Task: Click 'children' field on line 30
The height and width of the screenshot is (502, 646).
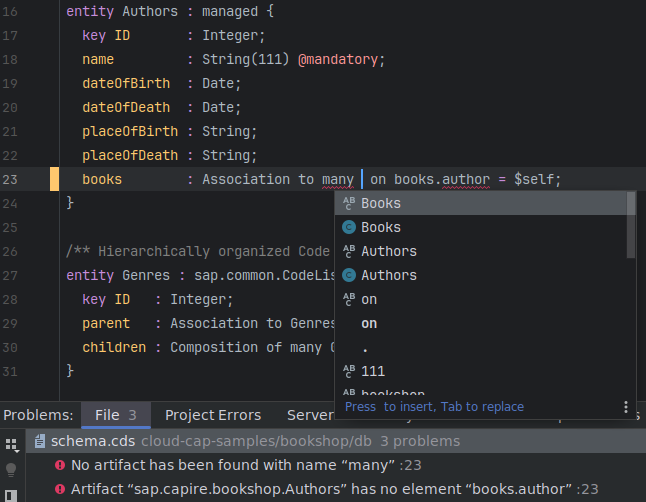Action: (114, 347)
